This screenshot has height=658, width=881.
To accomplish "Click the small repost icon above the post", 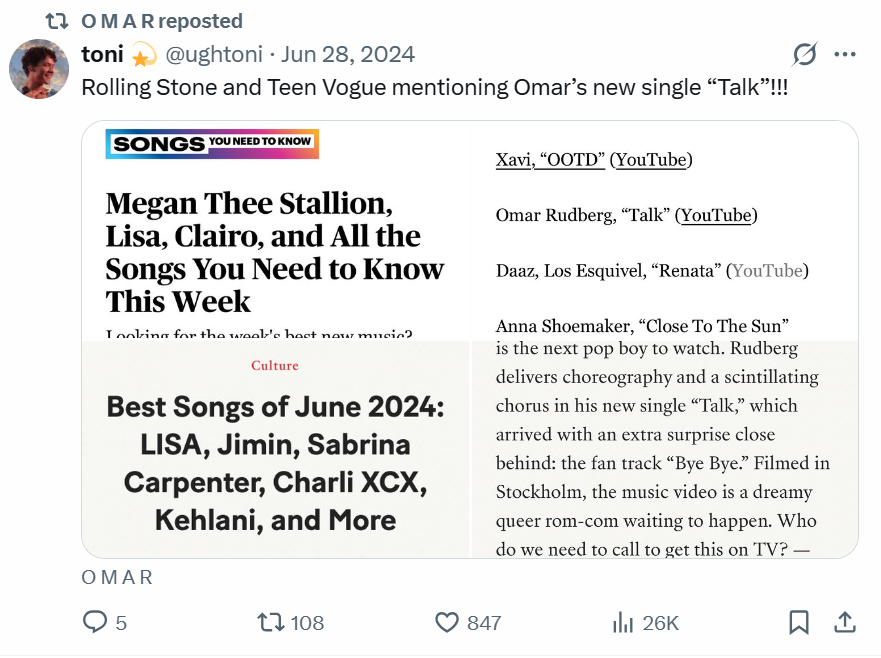I will pyautogui.click(x=57, y=21).
